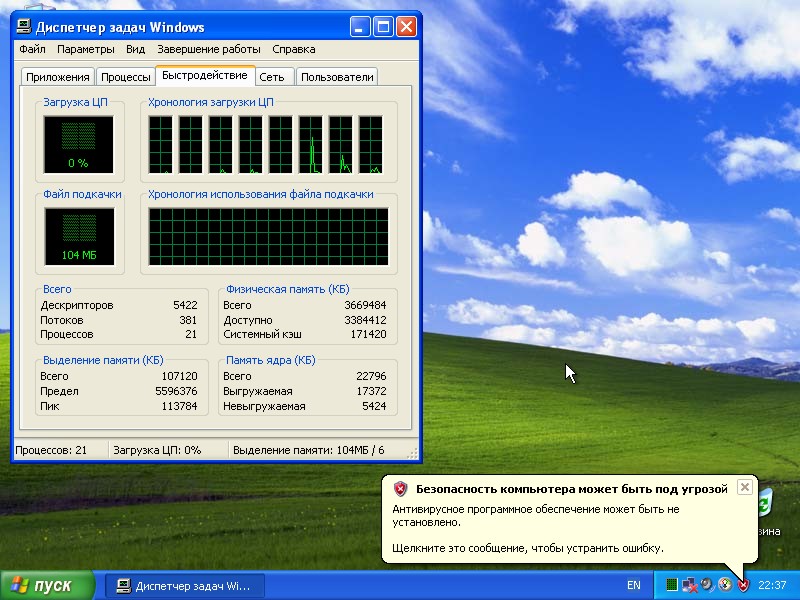Click the Диспетчер задач taskbar button
The image size is (800, 600).
click(x=185, y=586)
